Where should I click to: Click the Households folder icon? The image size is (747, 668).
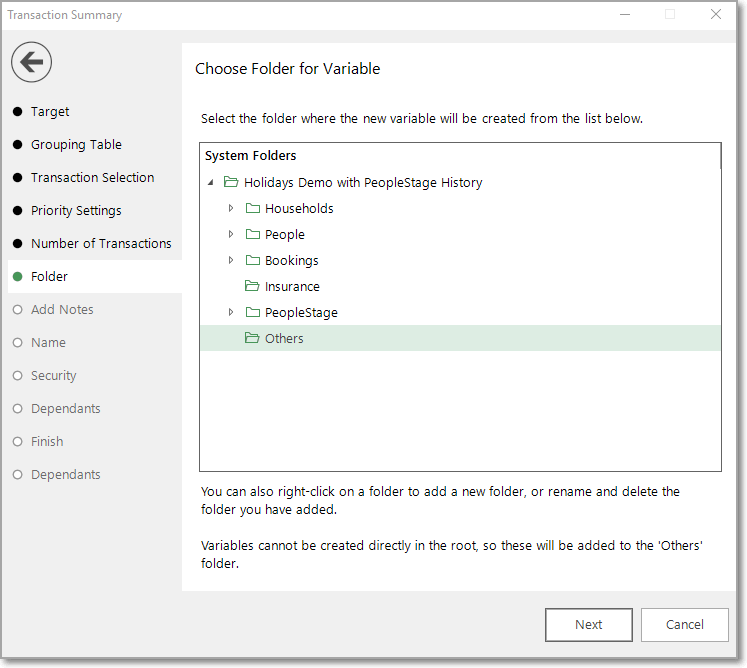[252, 208]
